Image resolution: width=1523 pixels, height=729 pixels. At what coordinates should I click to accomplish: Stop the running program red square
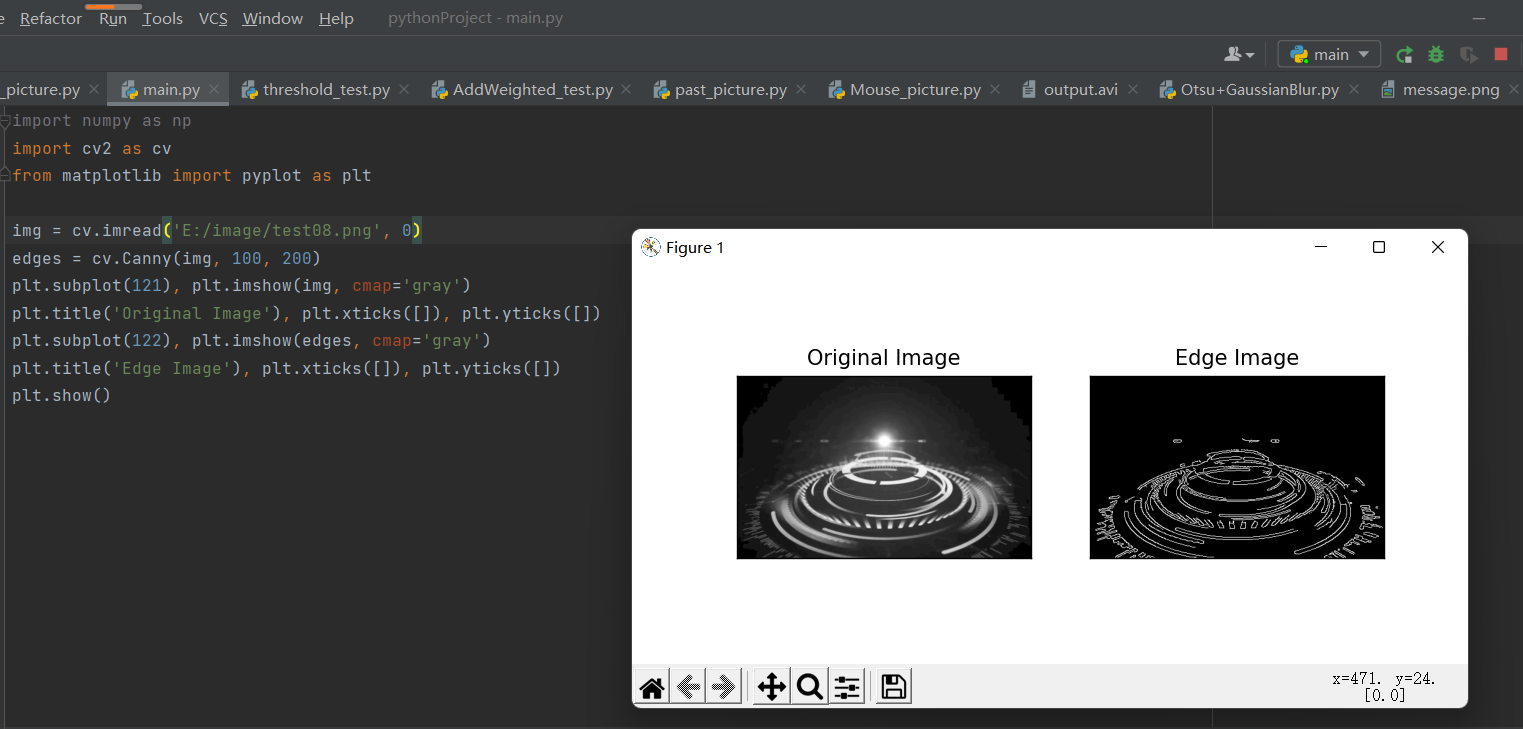[1500, 54]
